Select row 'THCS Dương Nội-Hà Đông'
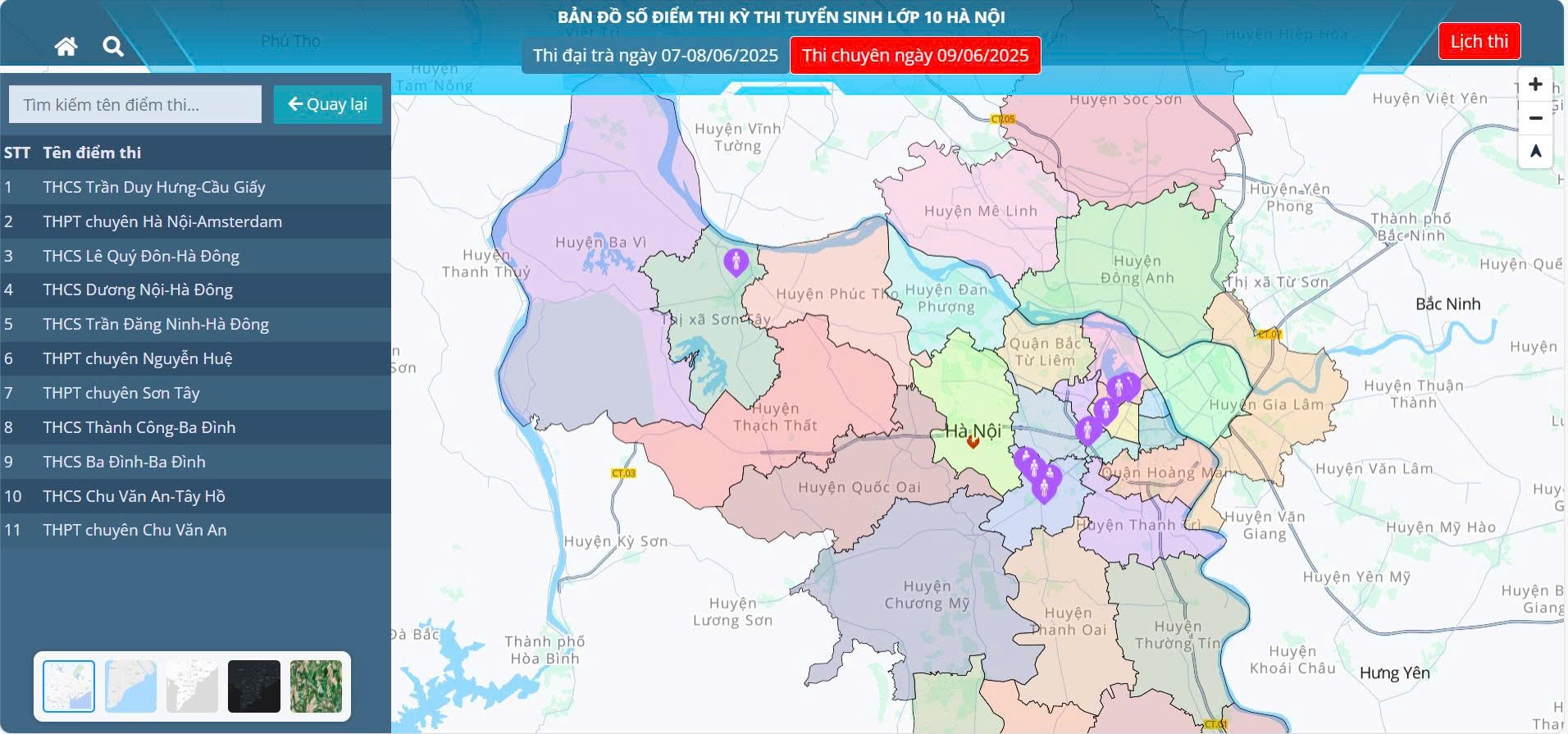 click(195, 289)
